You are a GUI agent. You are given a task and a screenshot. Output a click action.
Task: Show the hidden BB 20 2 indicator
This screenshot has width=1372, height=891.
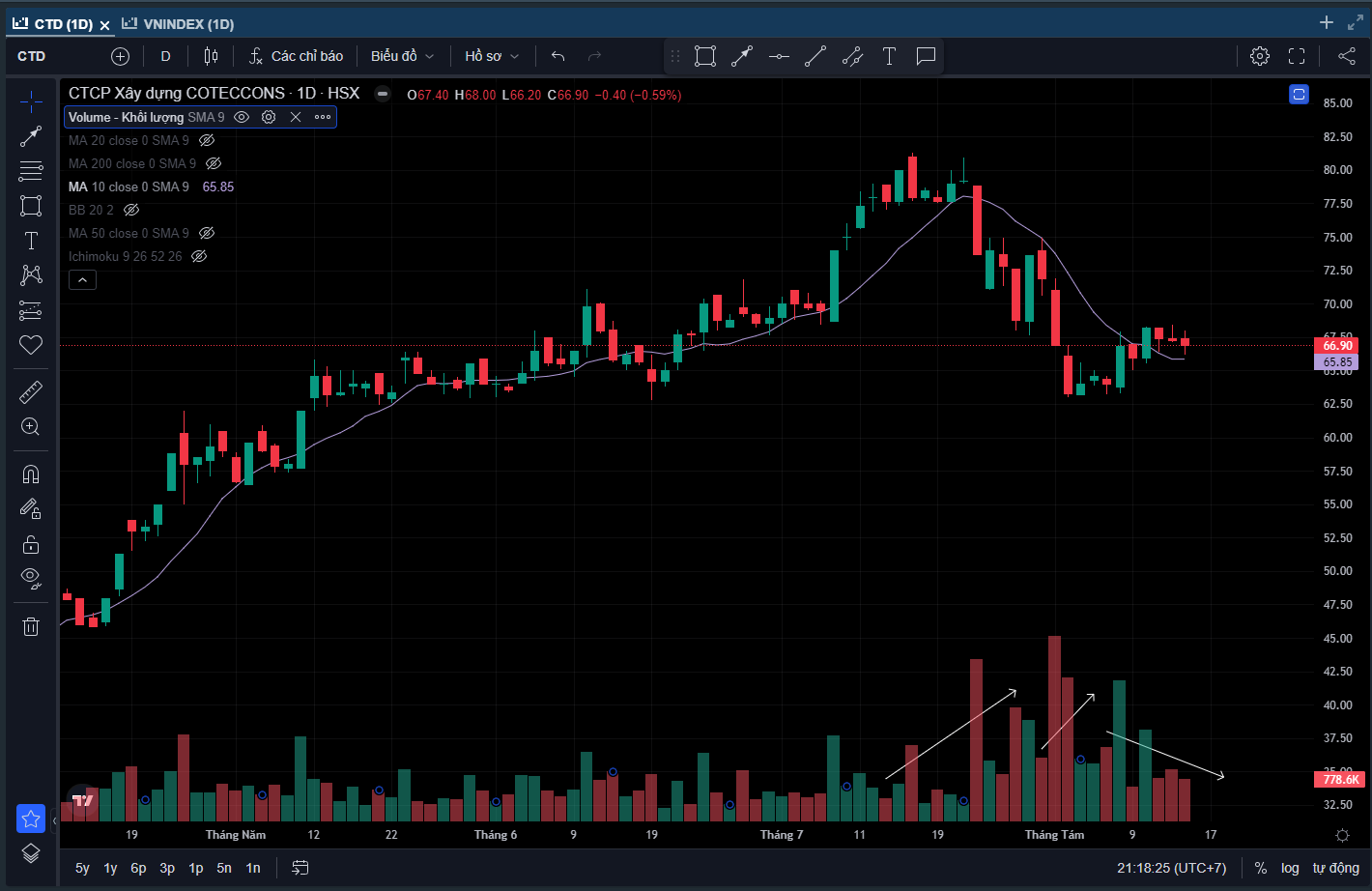[131, 210]
